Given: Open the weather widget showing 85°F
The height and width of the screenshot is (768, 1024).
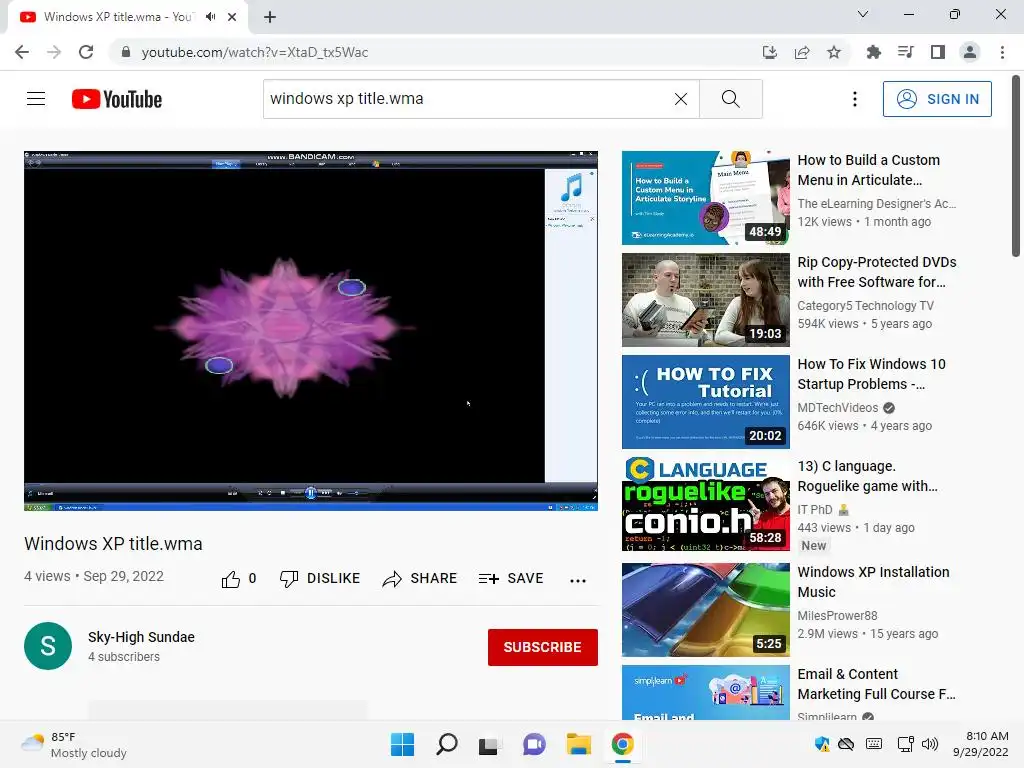Looking at the screenshot, I should [x=74, y=744].
